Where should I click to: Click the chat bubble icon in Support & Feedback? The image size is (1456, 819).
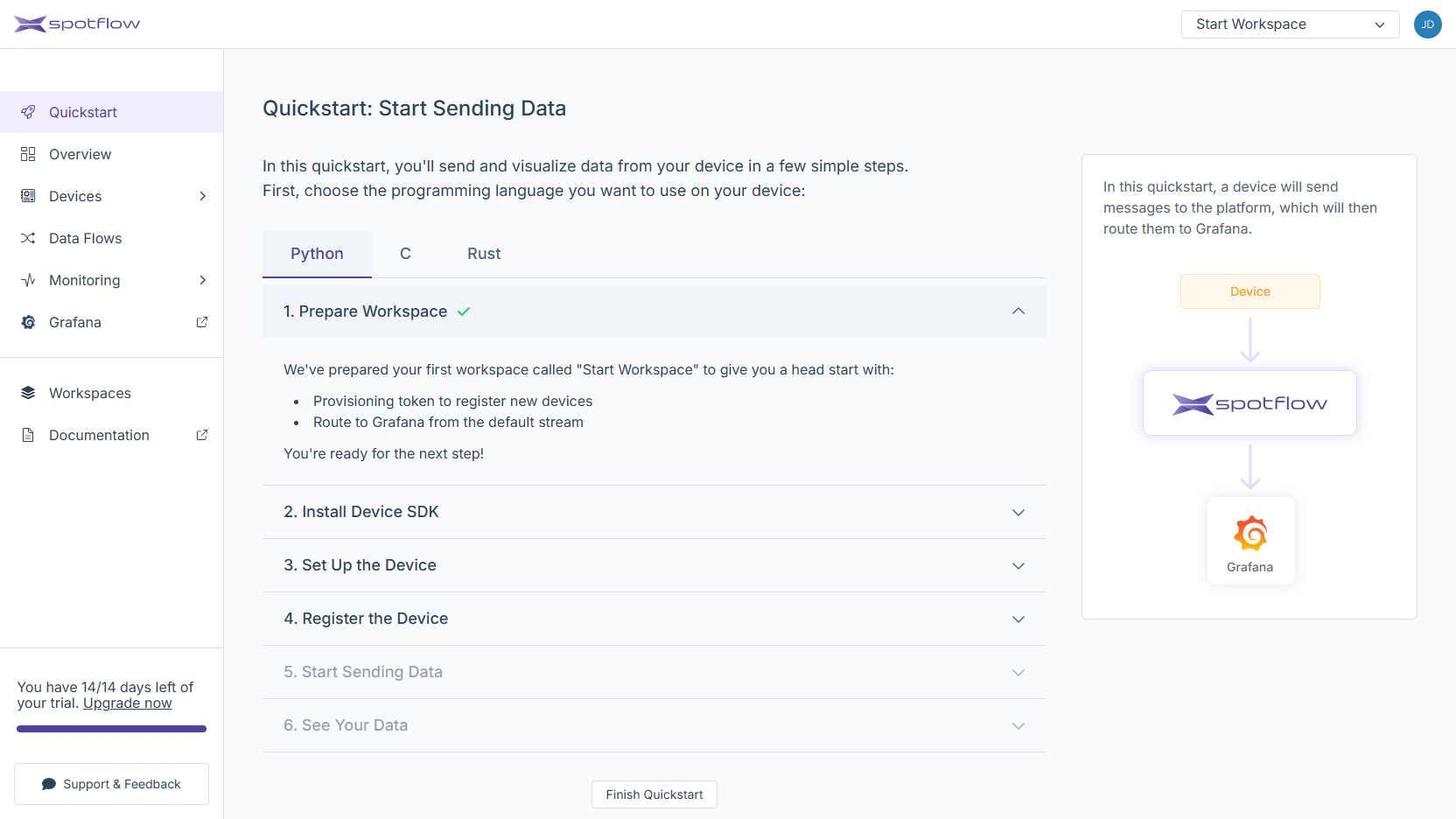(49, 784)
